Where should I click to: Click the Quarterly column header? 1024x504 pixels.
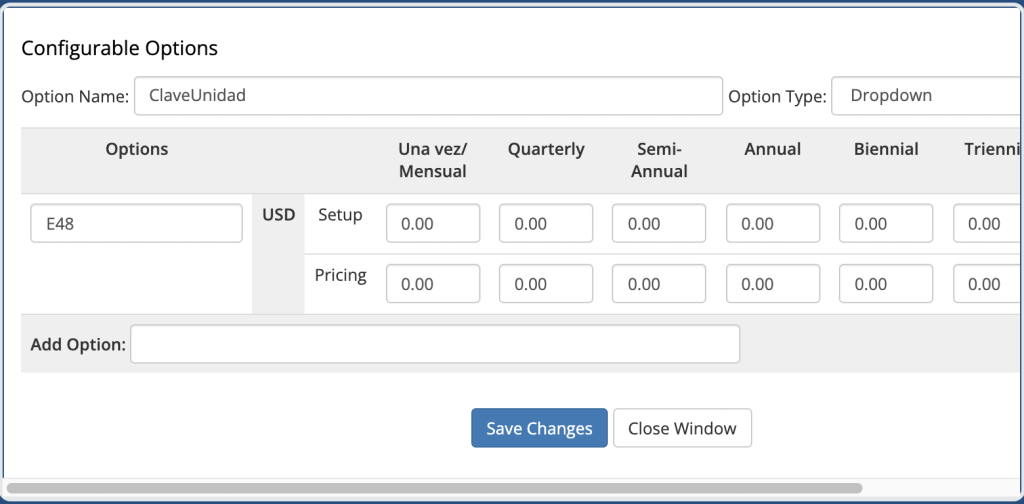(x=546, y=150)
